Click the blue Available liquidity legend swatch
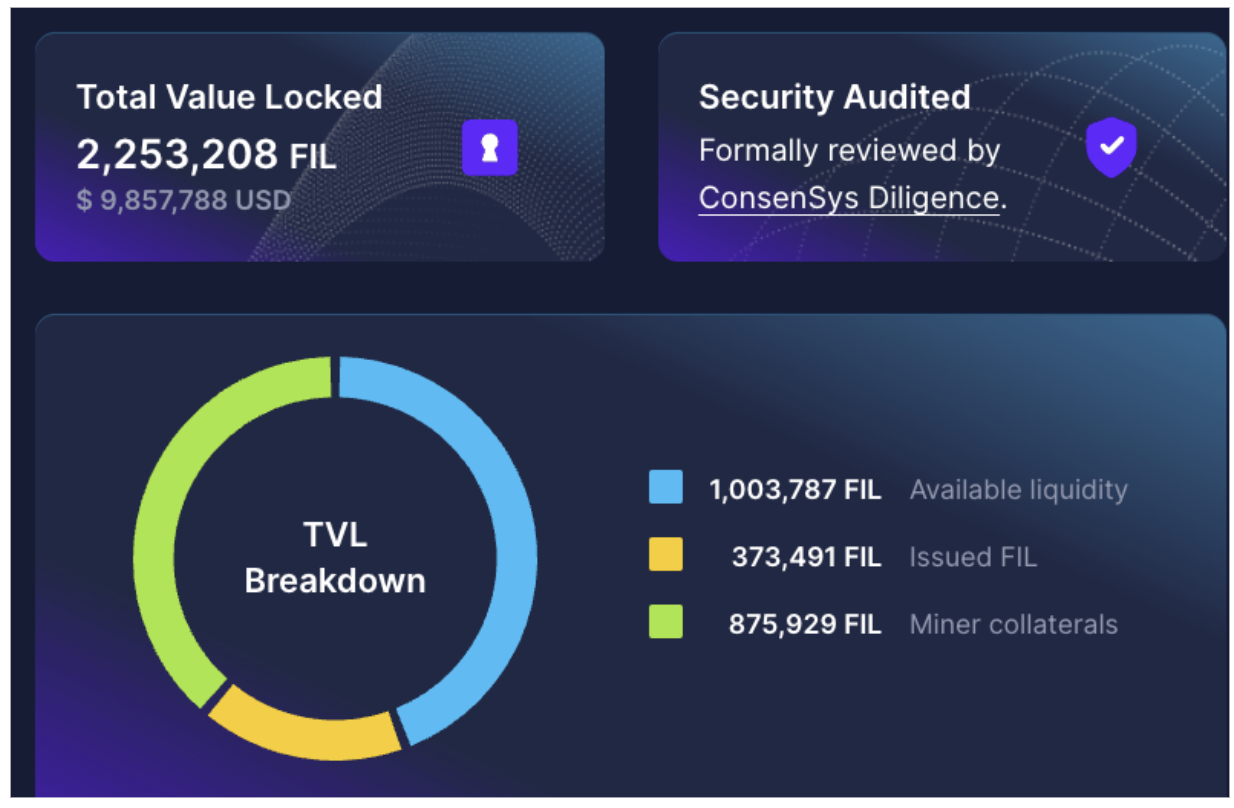The height and width of the screenshot is (808, 1234). [x=665, y=487]
